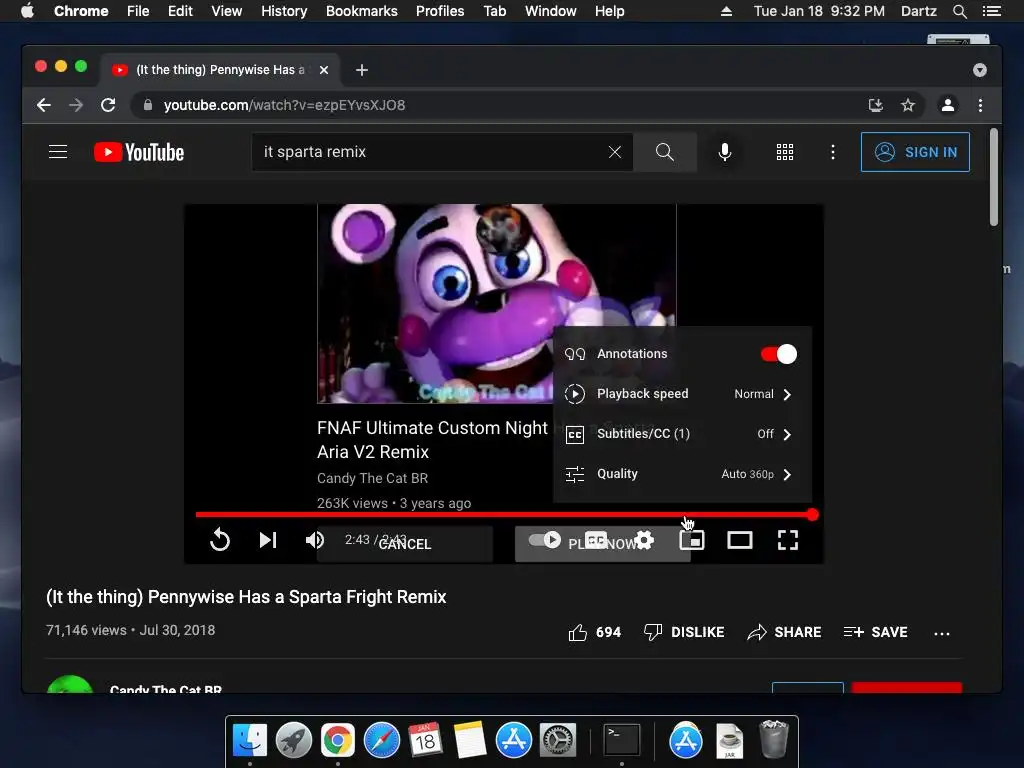Toggle subtitles CC button in player bar

[x=596, y=540]
